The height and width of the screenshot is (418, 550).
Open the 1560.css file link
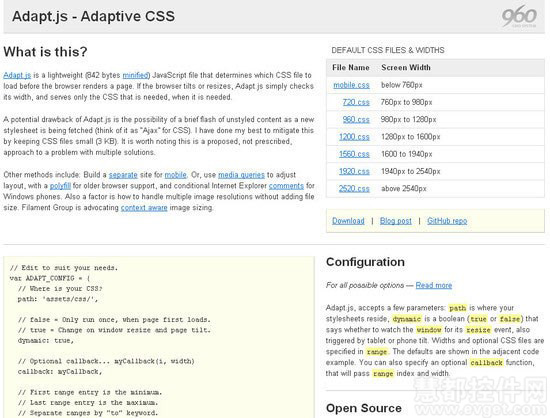(354, 154)
